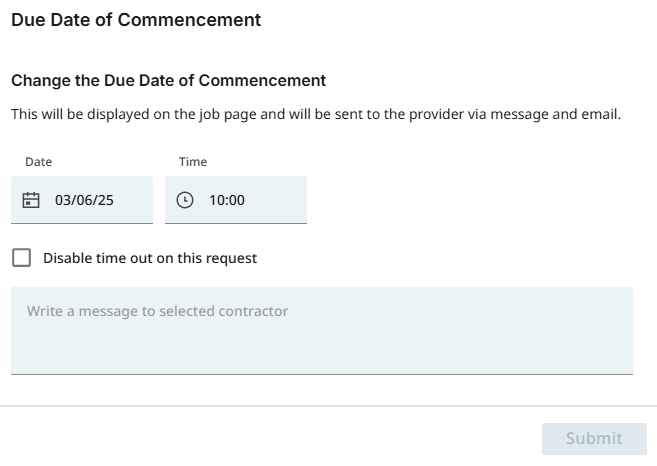Click the 'Due Date of Commencement' dialog title
Viewport: 657px width, 466px height.
click(x=136, y=20)
